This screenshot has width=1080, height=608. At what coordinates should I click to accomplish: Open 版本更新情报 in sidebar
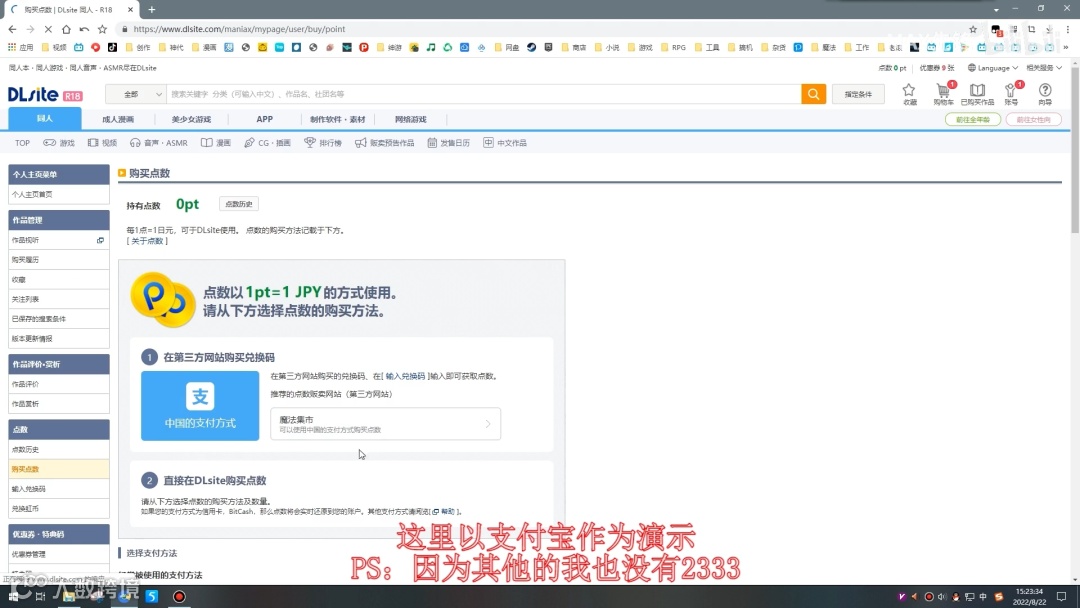(x=59, y=339)
